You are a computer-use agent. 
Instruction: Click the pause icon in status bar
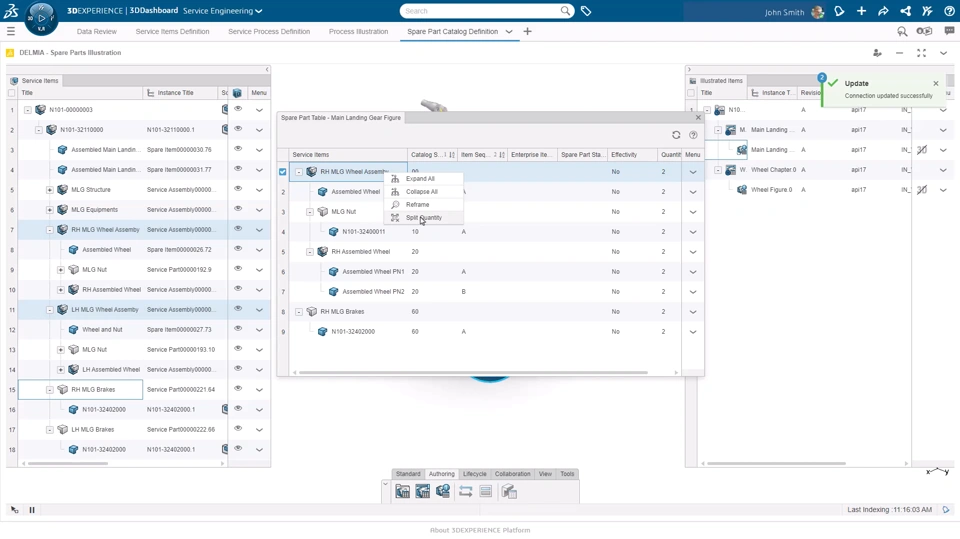[32, 510]
